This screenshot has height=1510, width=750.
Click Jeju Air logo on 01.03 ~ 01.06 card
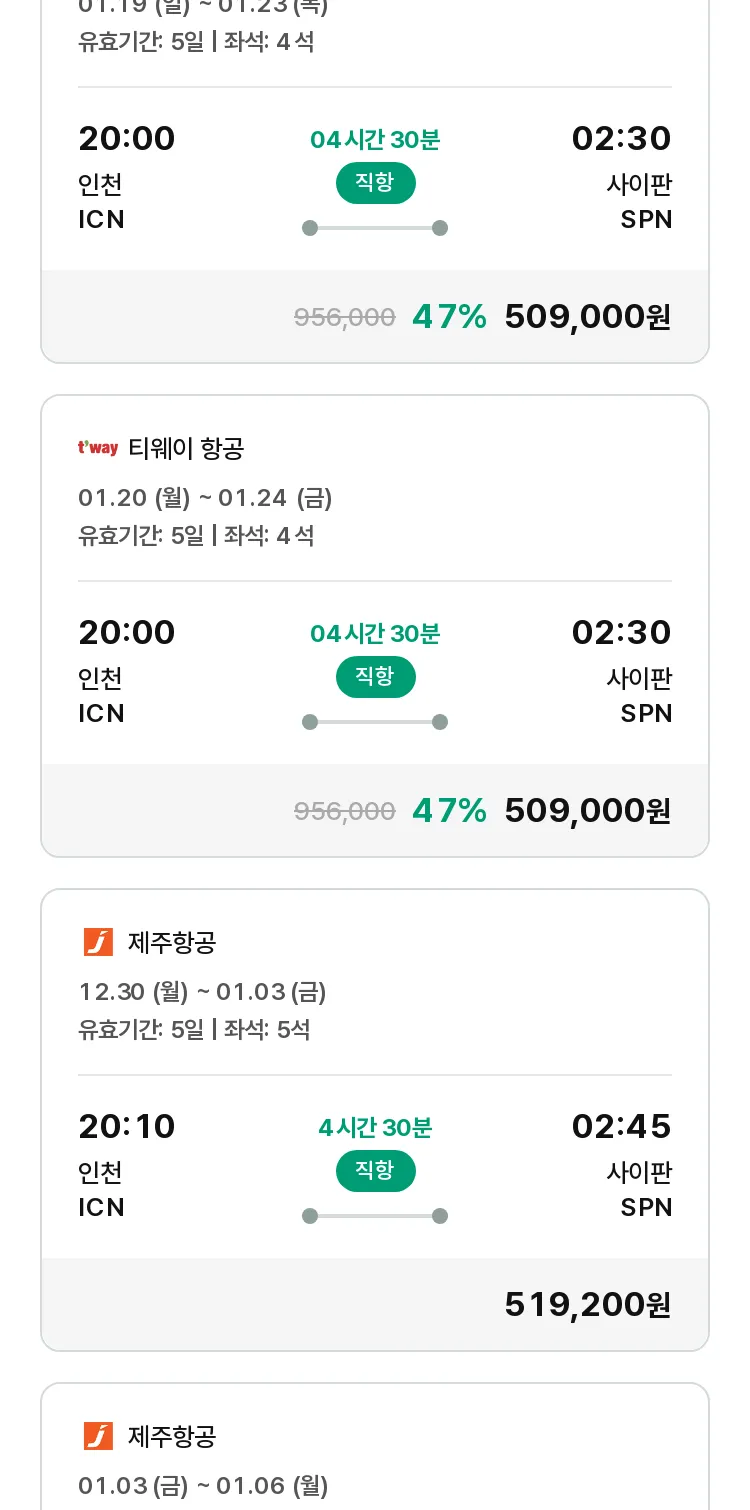98,1436
